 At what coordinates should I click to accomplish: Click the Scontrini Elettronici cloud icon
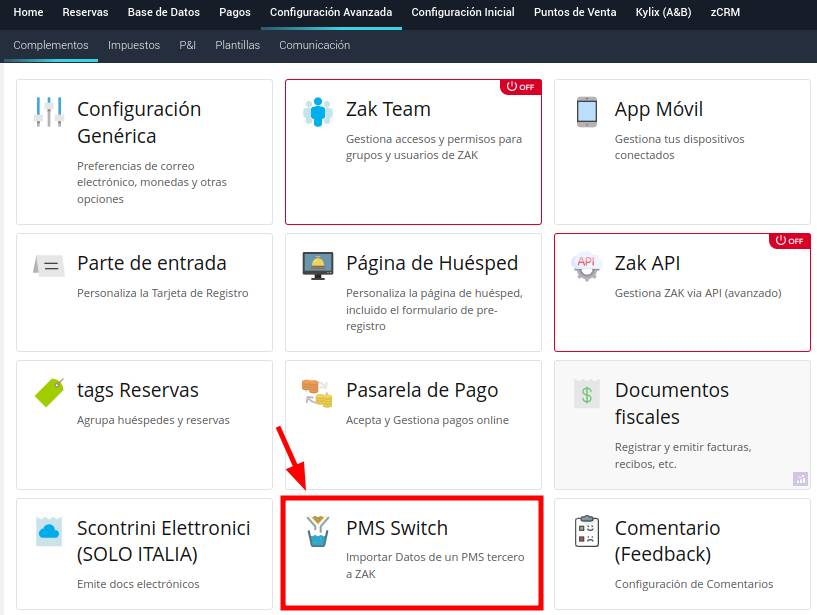tap(49, 531)
